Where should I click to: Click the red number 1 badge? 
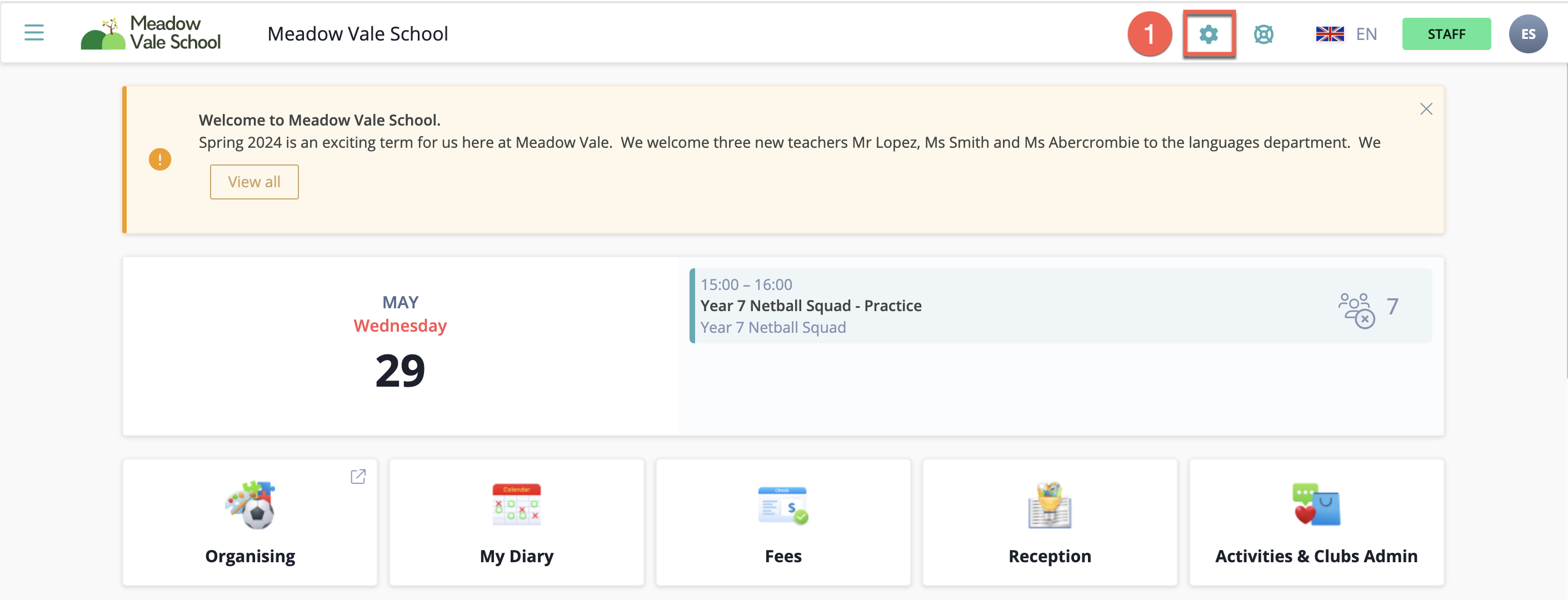(x=1149, y=34)
